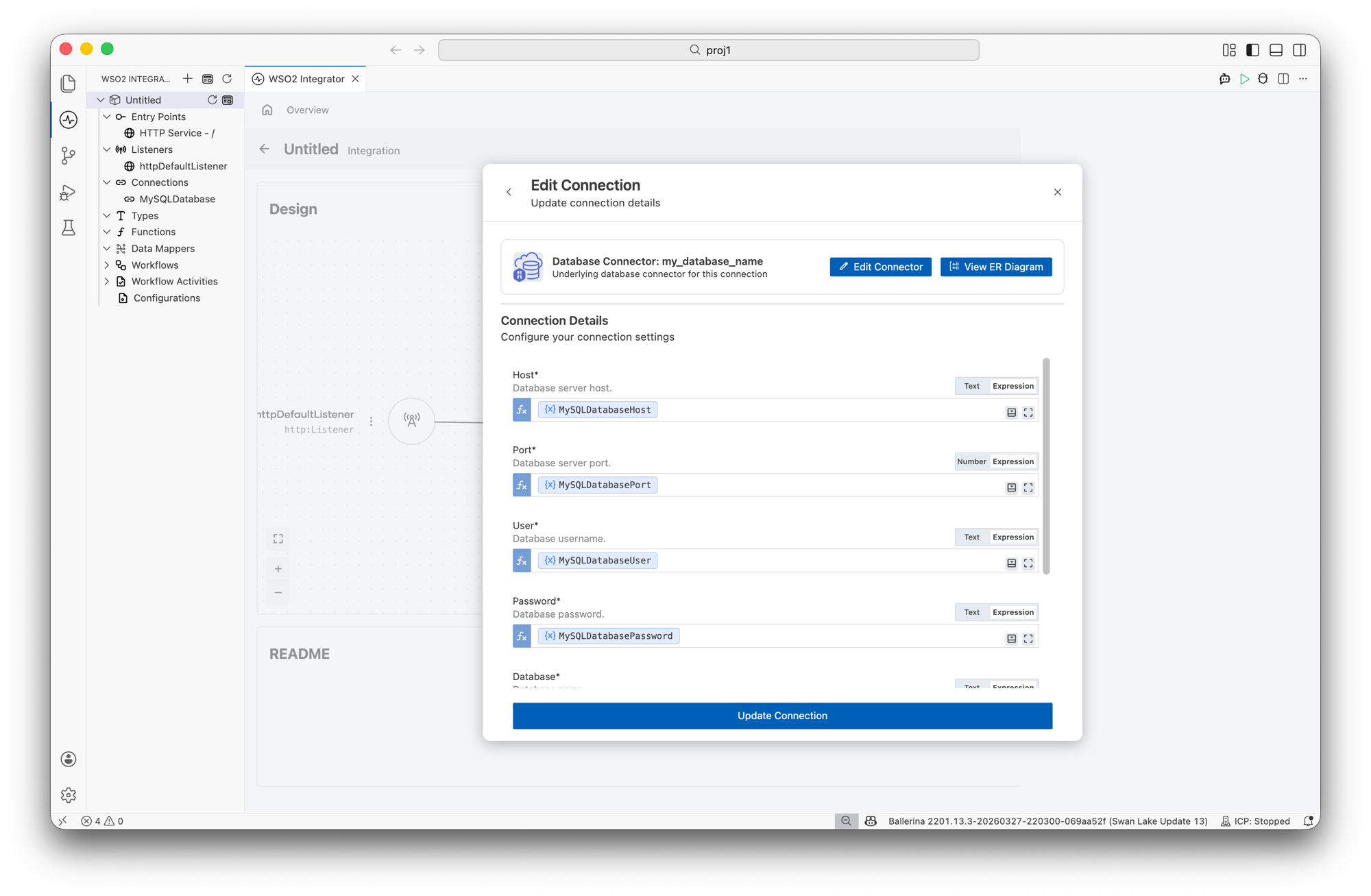Viewport: 1371px width, 896px height.
Task: Open Source Control view in activity bar
Action: 69,156
